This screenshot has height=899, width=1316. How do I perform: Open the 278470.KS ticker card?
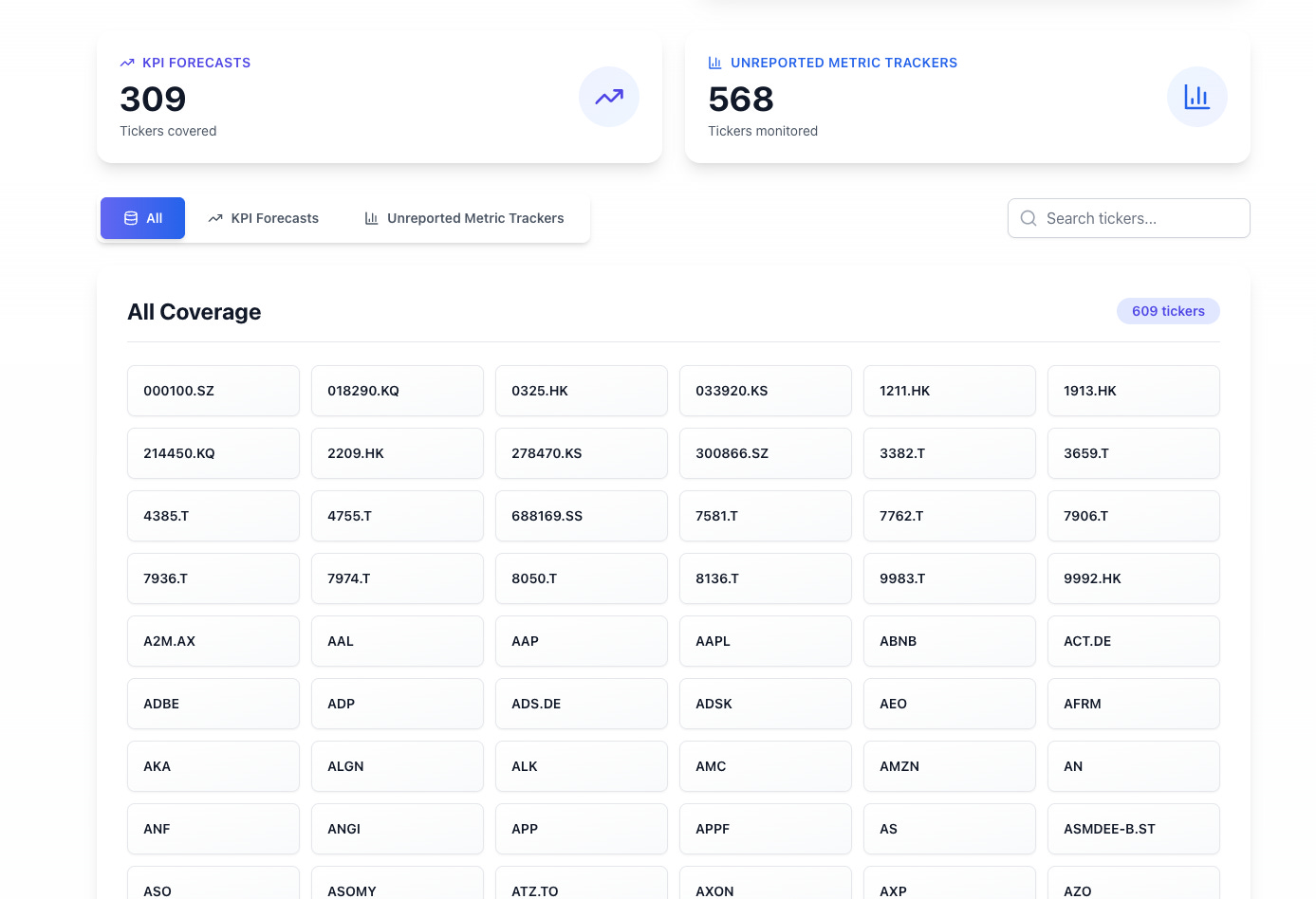(582, 453)
